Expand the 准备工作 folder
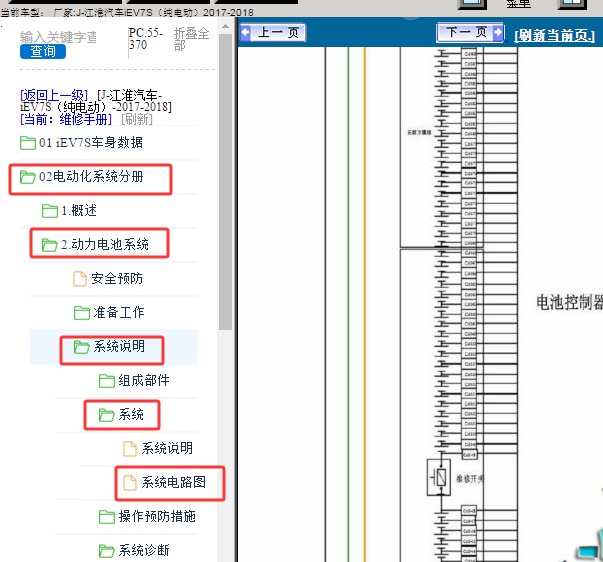This screenshot has width=603, height=562. [119, 312]
